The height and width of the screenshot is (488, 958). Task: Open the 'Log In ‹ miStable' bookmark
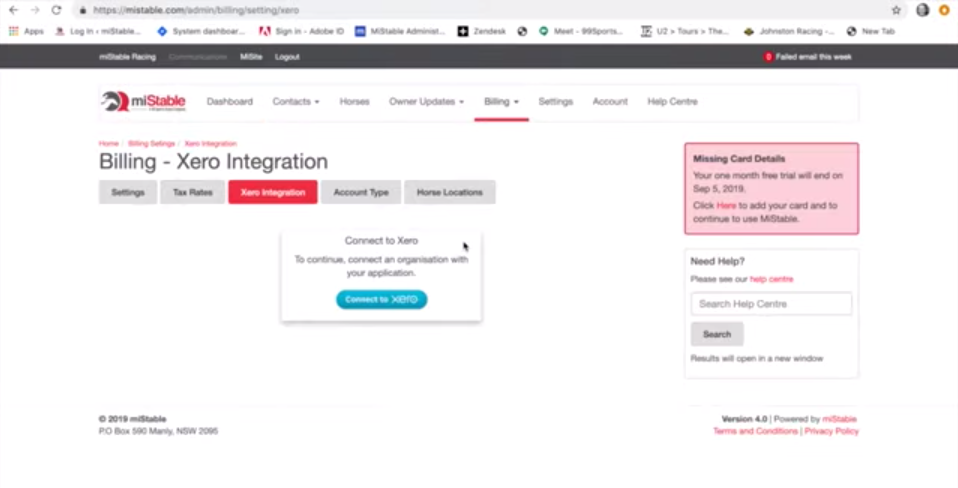pyautogui.click(x=98, y=31)
